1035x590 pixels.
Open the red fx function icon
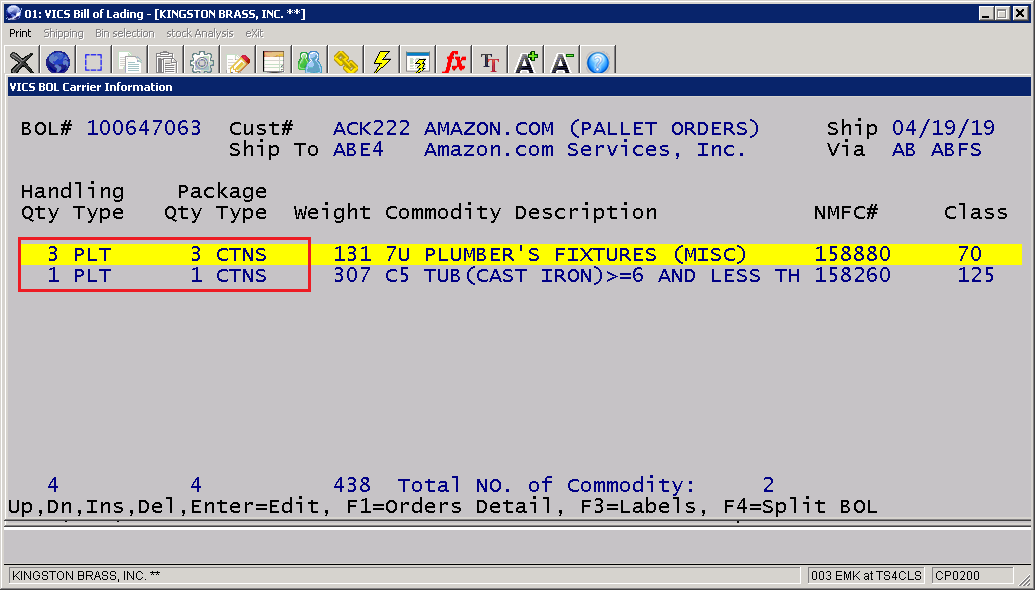(x=454, y=62)
